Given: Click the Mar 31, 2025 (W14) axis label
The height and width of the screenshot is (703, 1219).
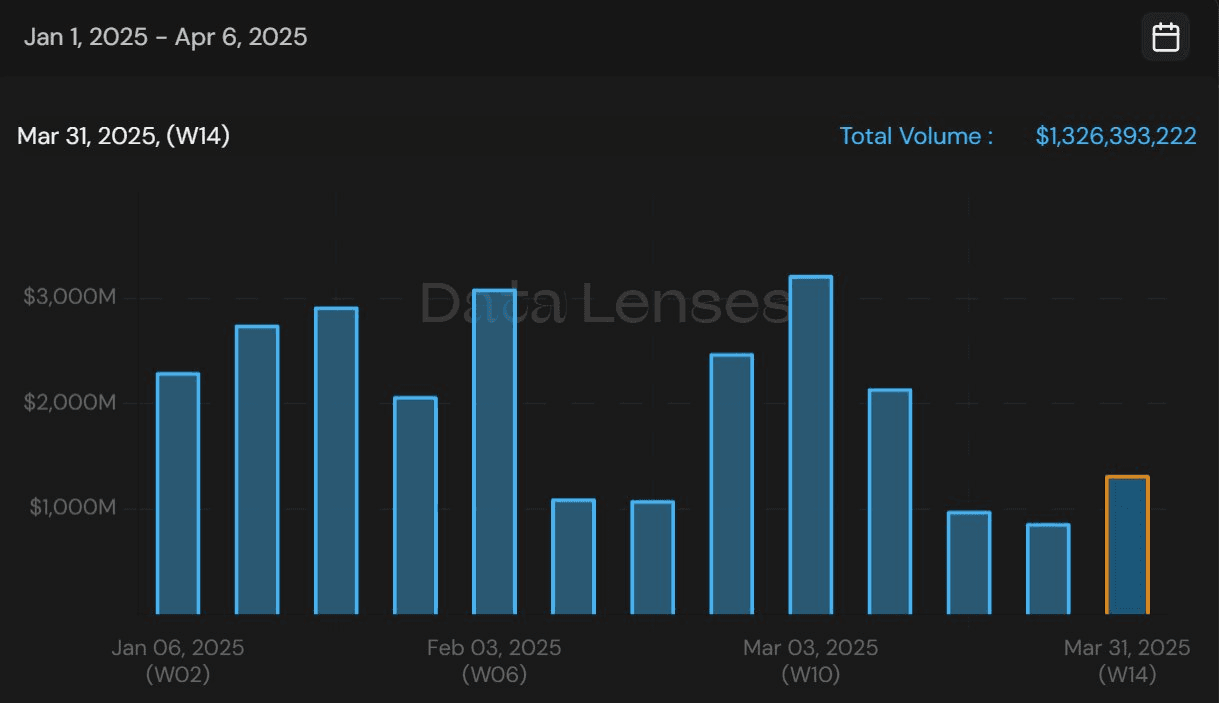Looking at the screenshot, I should pos(1127,661).
